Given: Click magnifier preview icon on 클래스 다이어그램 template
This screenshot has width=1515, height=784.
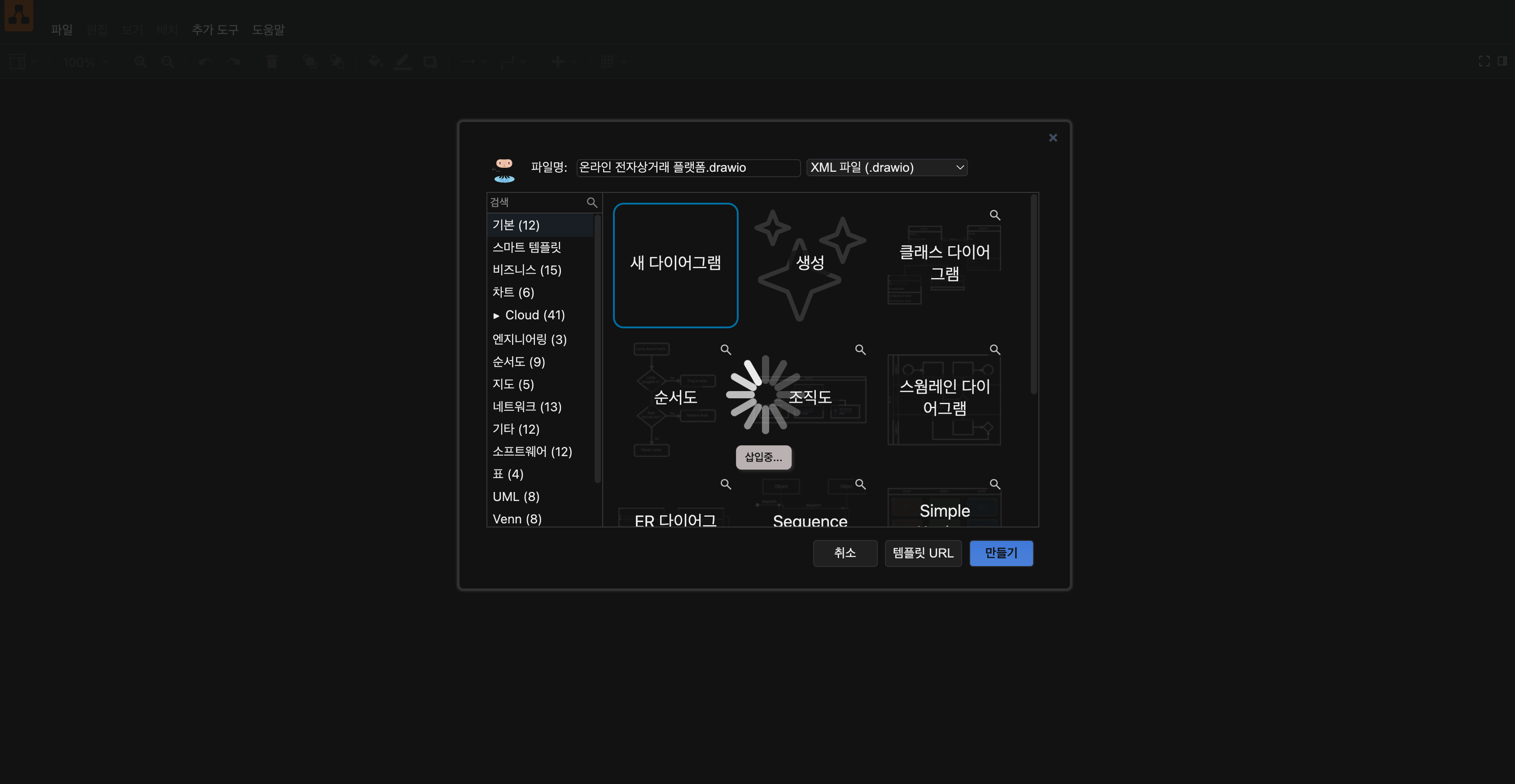Looking at the screenshot, I should pos(994,215).
